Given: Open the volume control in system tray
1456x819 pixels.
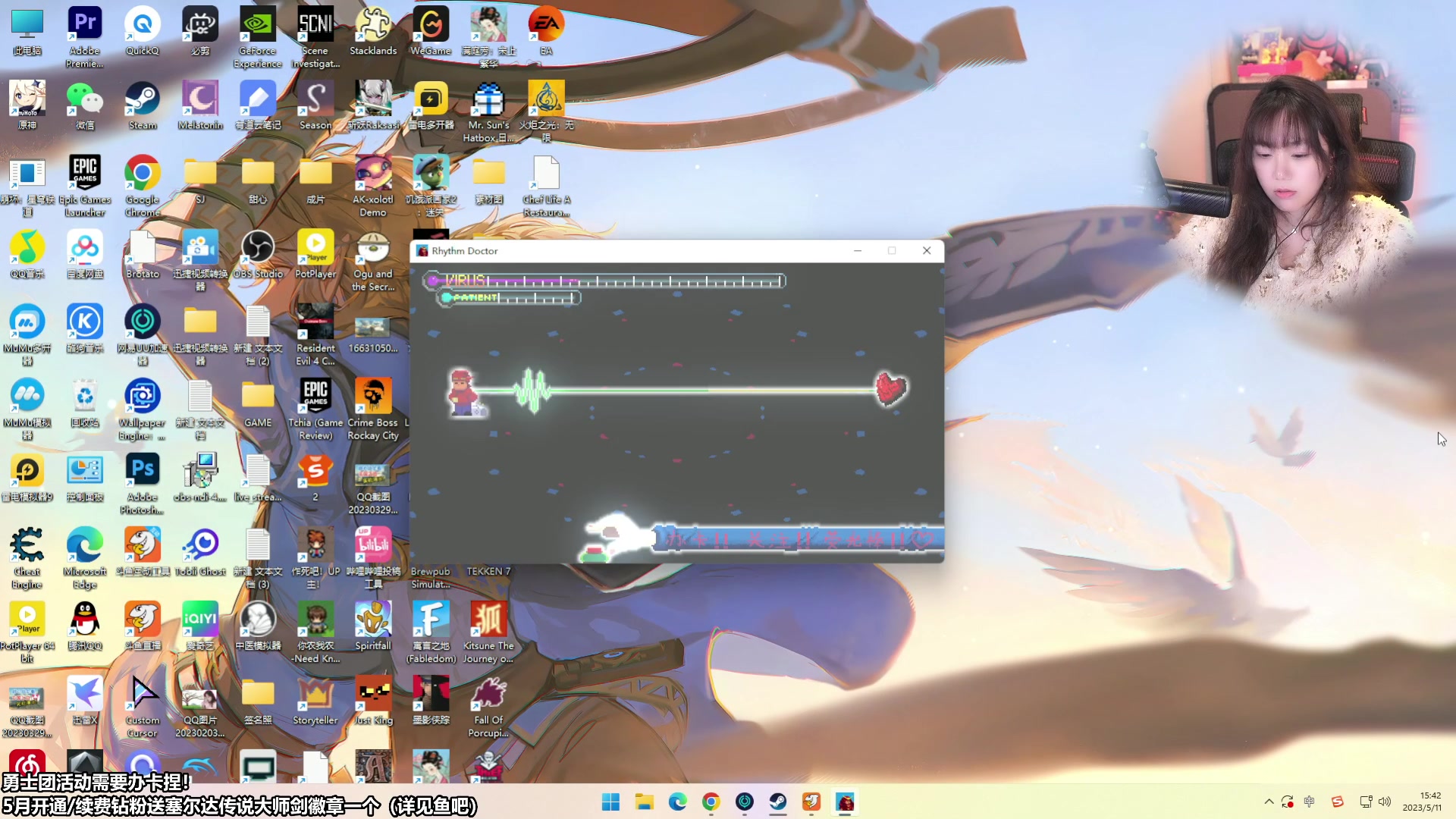Looking at the screenshot, I should pos(1385,802).
